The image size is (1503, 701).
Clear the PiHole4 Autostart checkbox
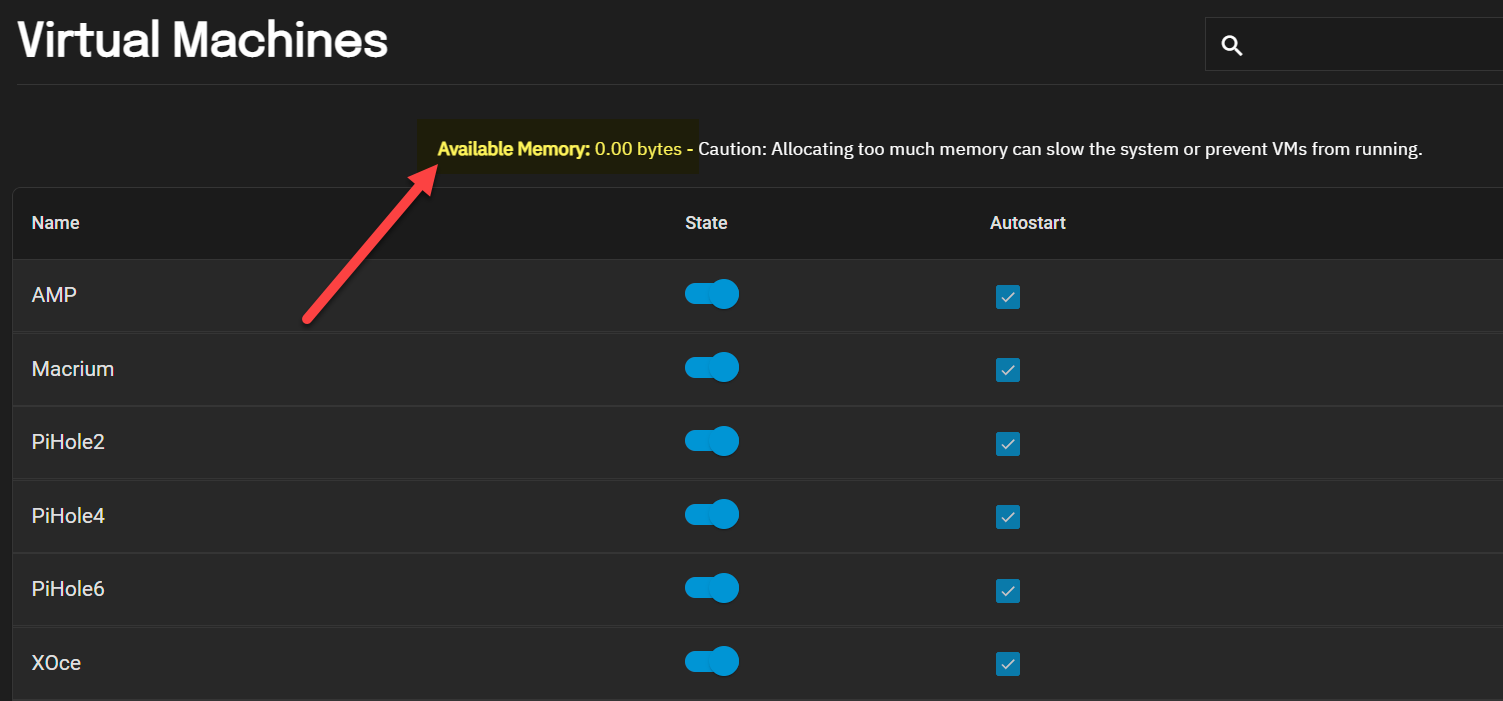point(1008,517)
